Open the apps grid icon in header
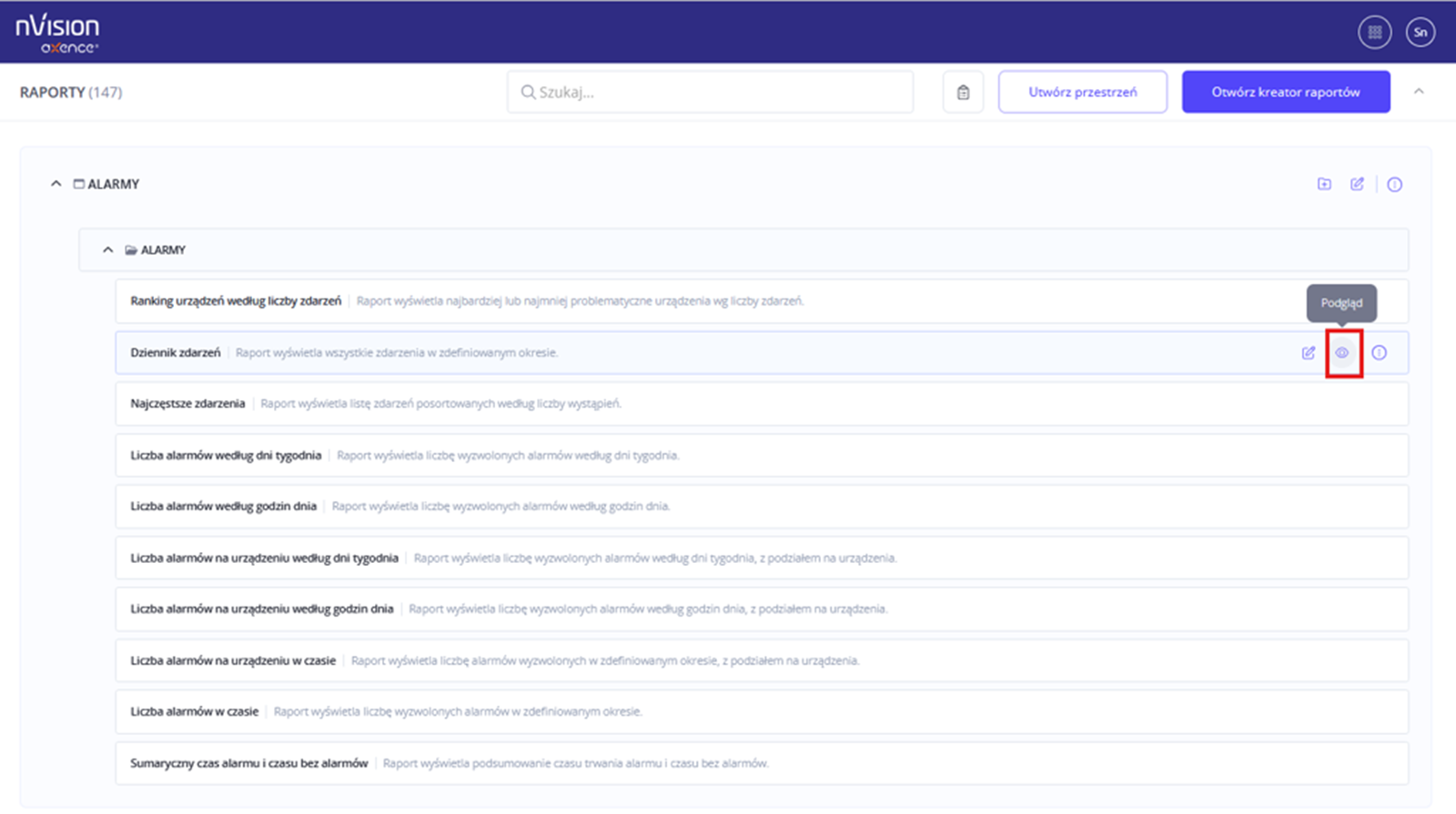The width and height of the screenshot is (1456, 814). pos(1374,33)
